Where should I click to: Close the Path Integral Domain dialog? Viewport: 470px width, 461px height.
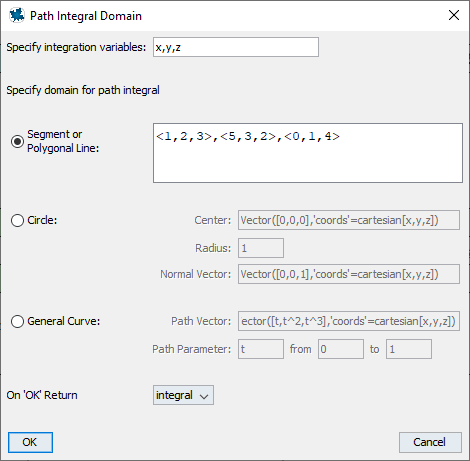[454, 15]
